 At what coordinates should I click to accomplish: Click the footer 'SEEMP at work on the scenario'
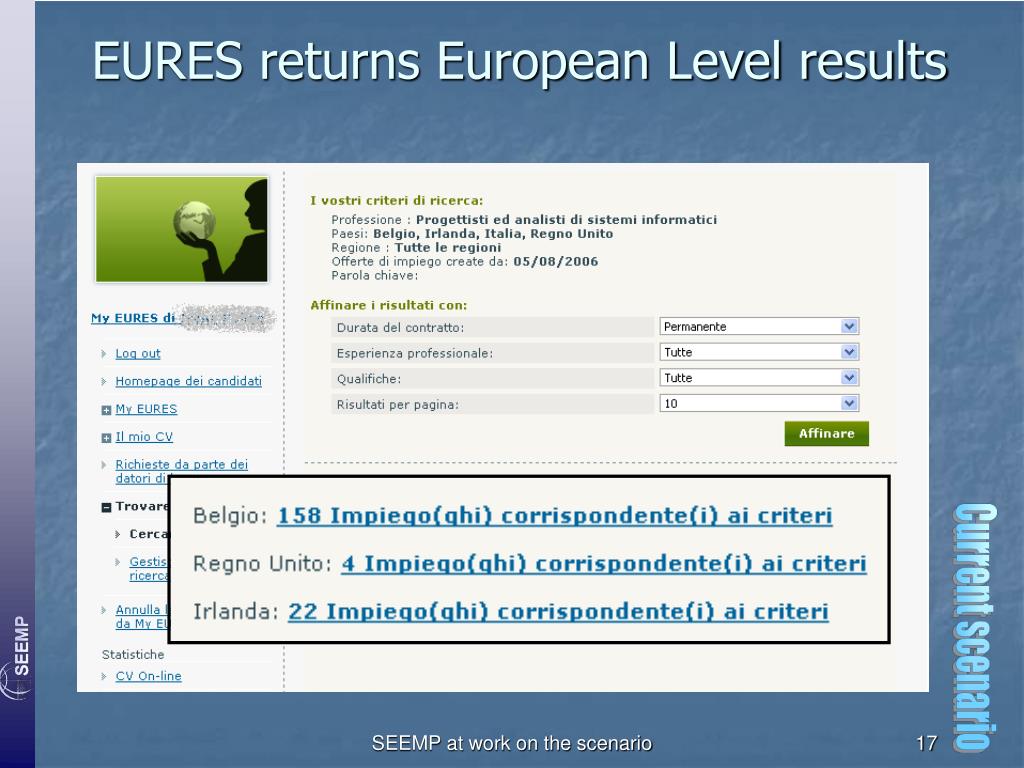click(511, 743)
